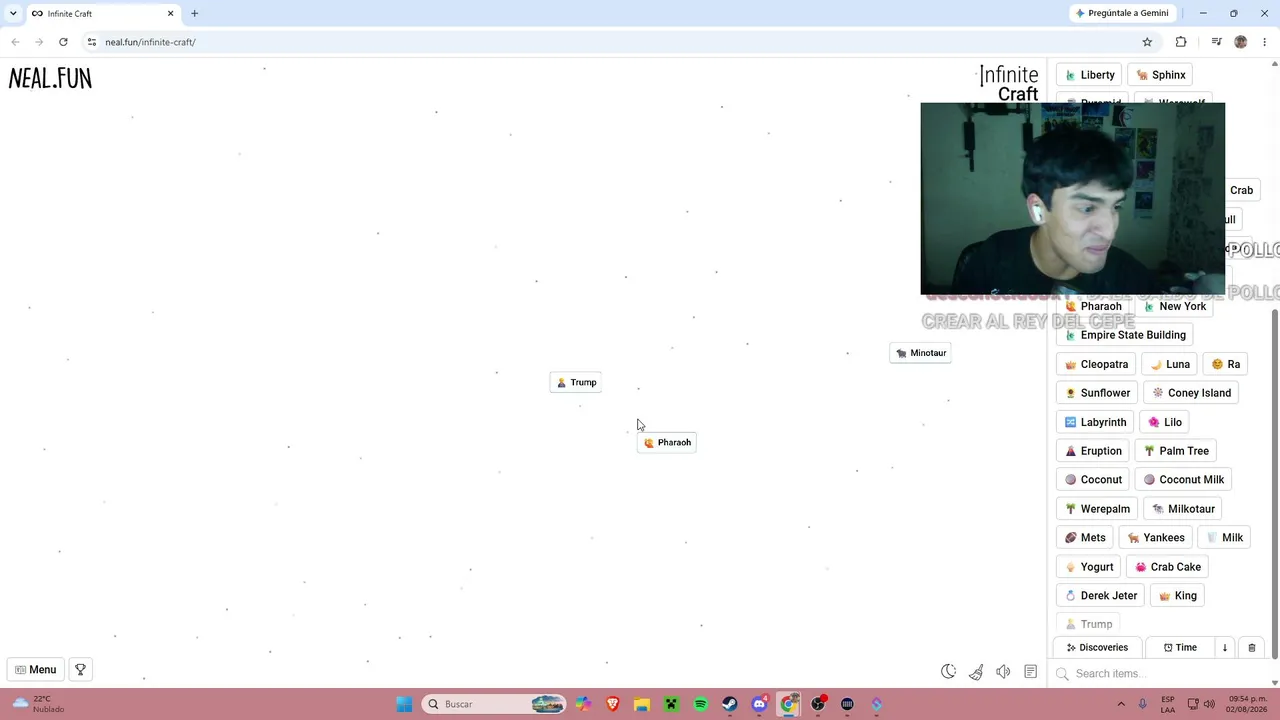Select the Mets item

(x=1085, y=538)
